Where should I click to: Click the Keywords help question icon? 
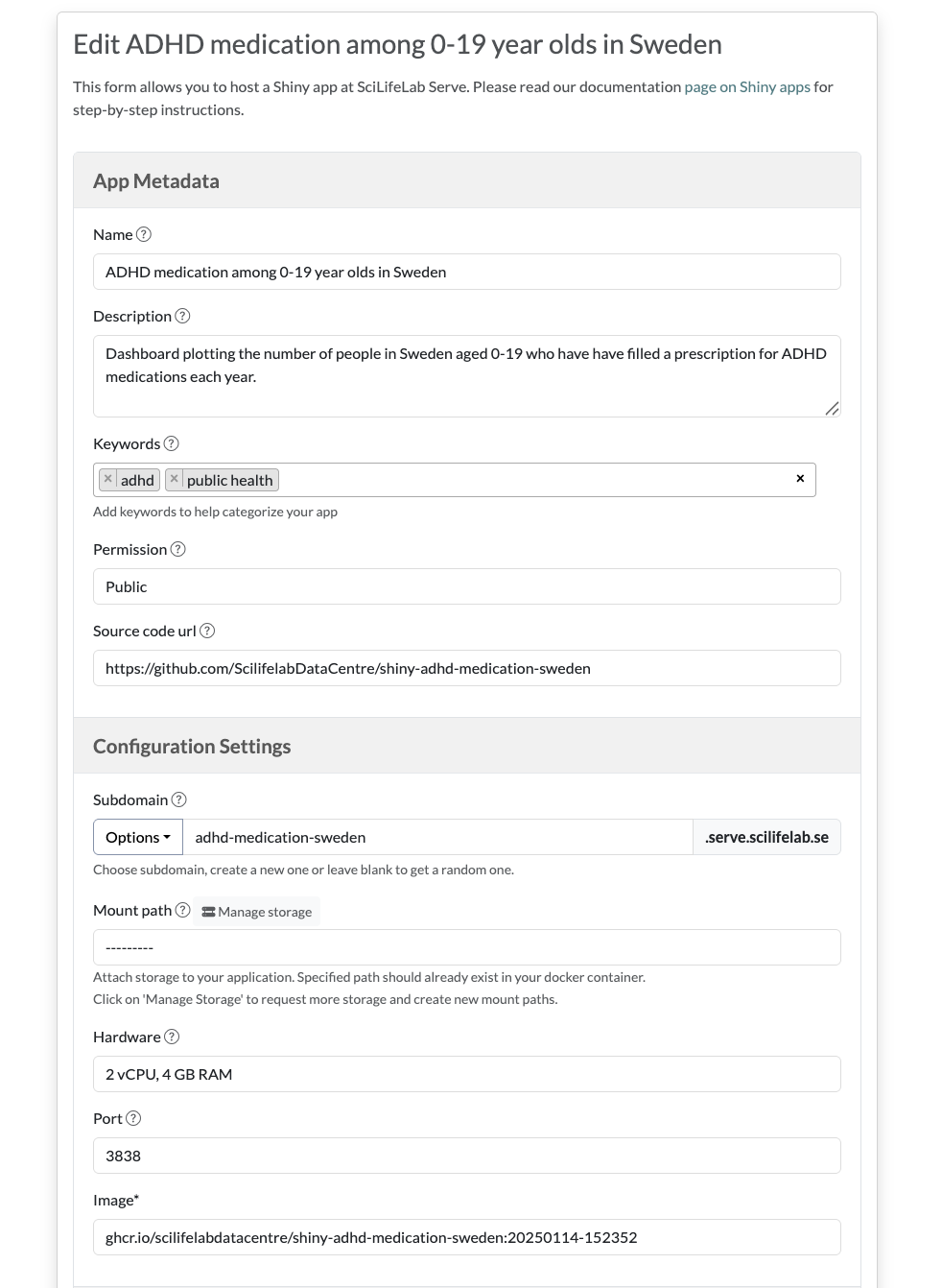172,443
